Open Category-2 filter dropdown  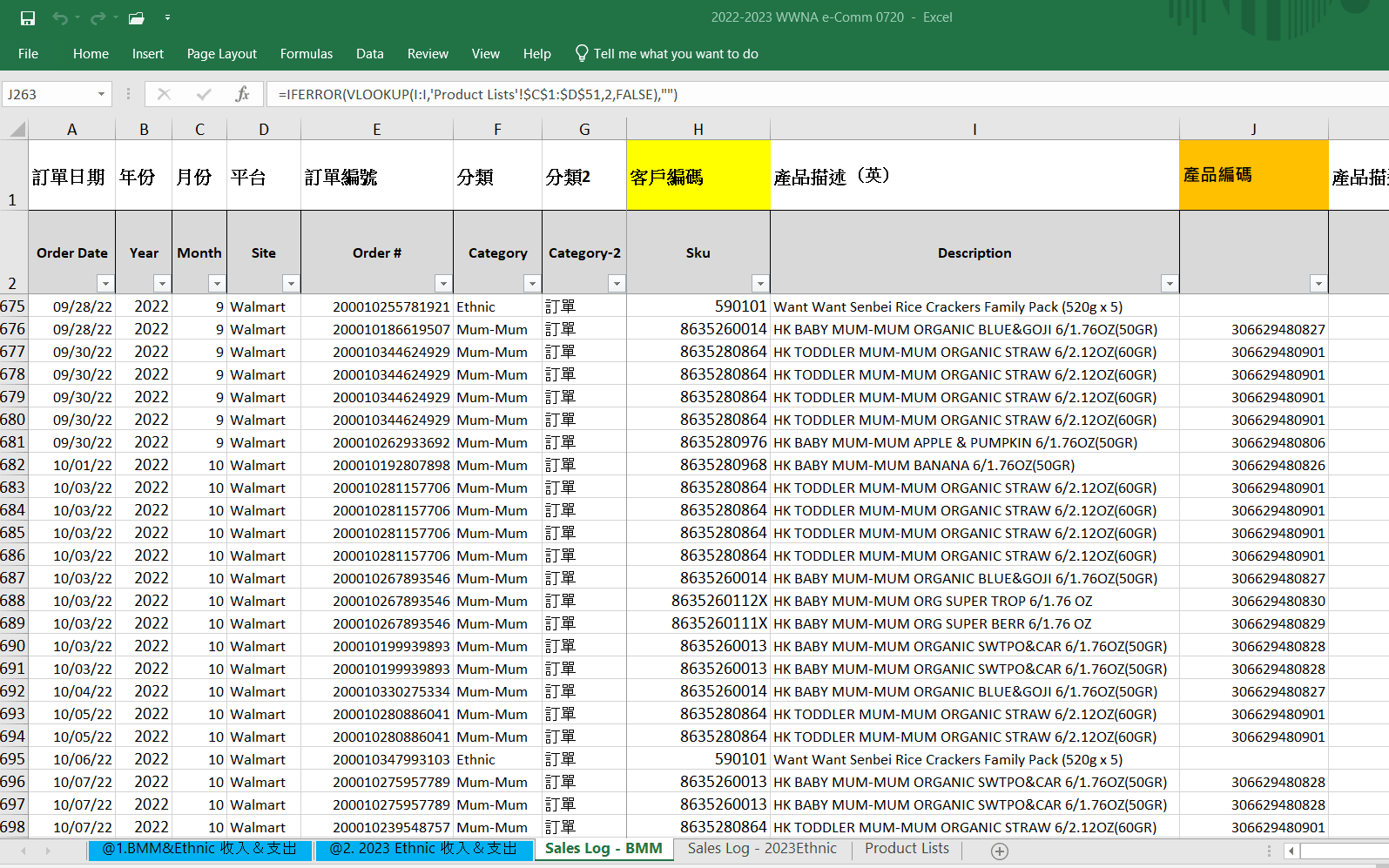(x=617, y=283)
